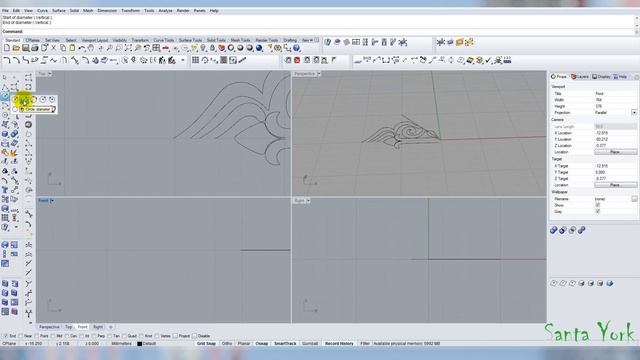Image resolution: width=640 pixels, height=360 pixels.
Task: Open the Curve menu
Action: (x=42, y=11)
